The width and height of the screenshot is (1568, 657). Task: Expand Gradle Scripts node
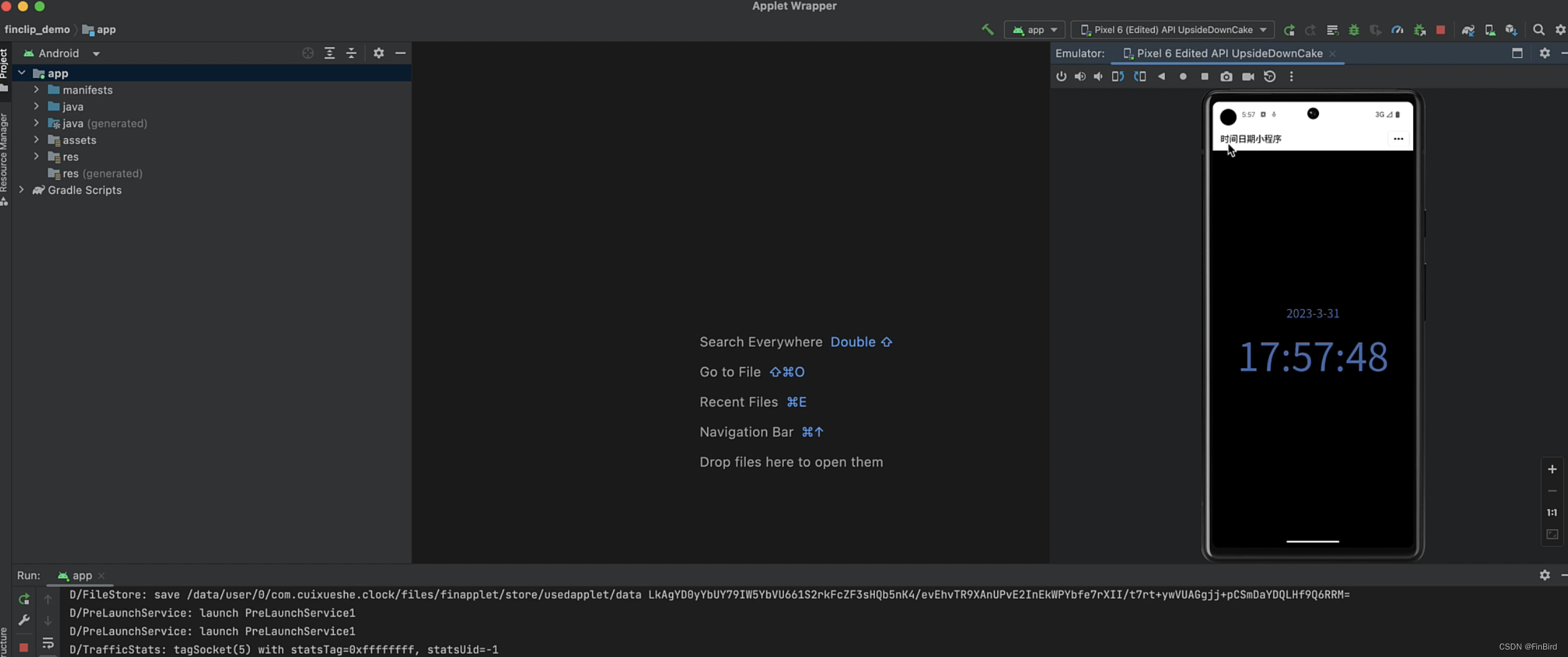pyautogui.click(x=22, y=190)
